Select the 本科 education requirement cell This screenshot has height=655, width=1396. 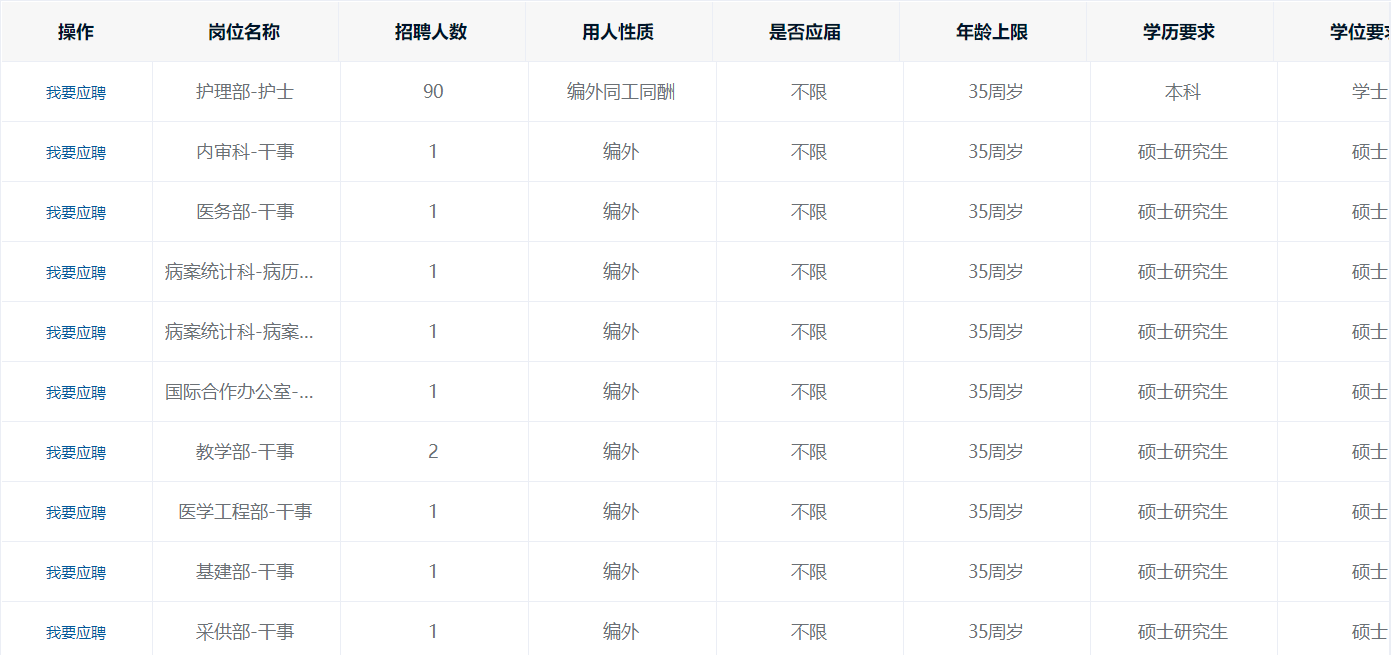1183,92
